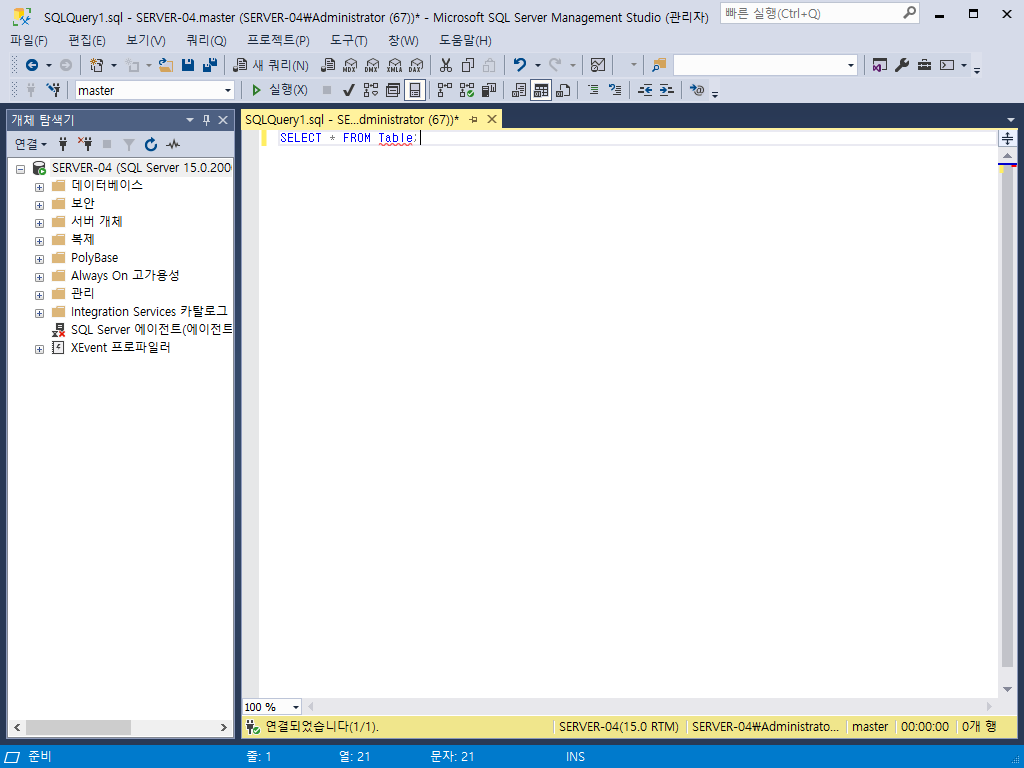Decrease line indent
Viewport: 1024px width, 768px height.
pos(645,90)
